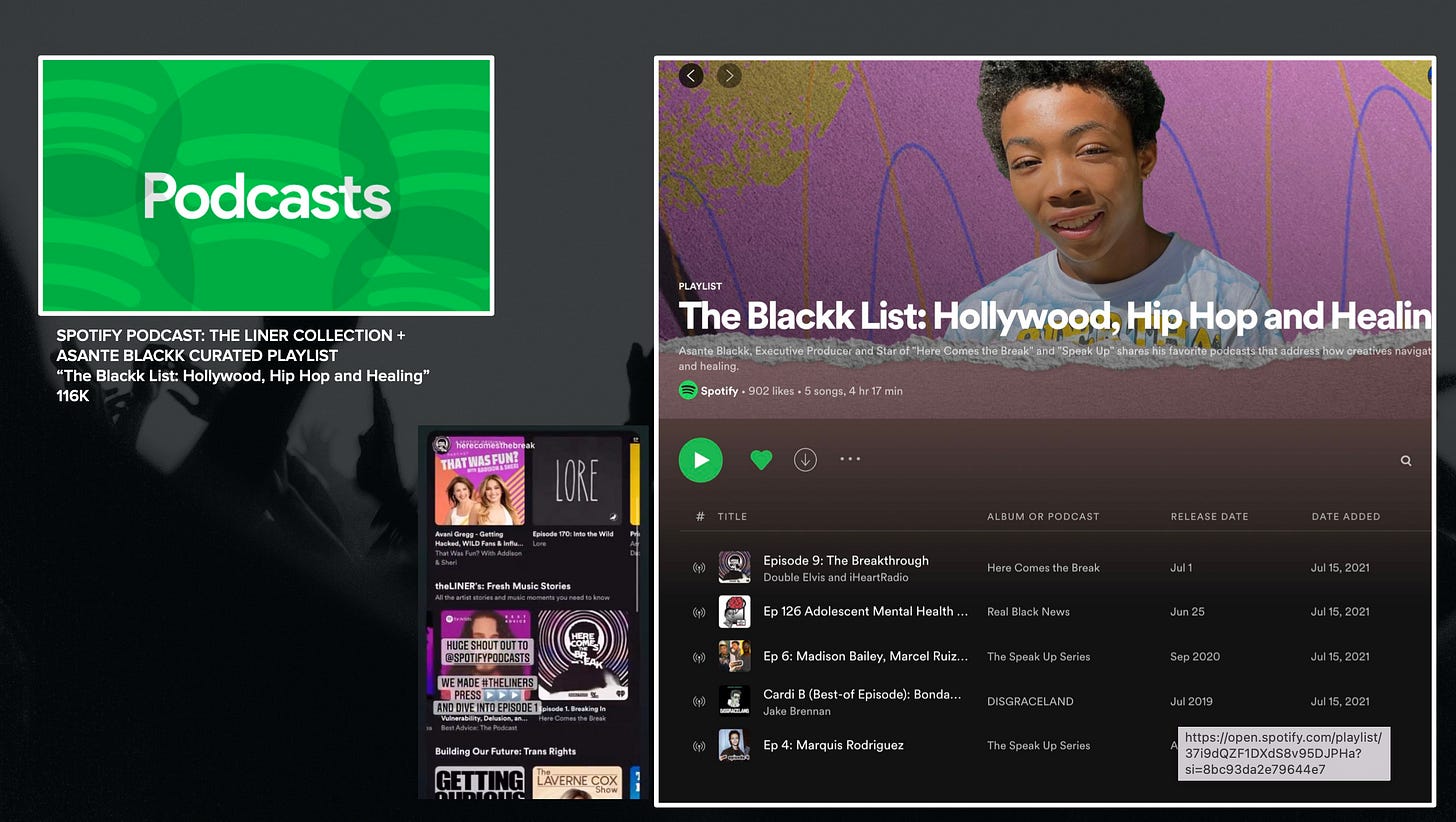The width and height of the screenshot is (1456, 822).
Task: Open cover art of Ep 126 Adolescent Mental Health
Action: (734, 612)
